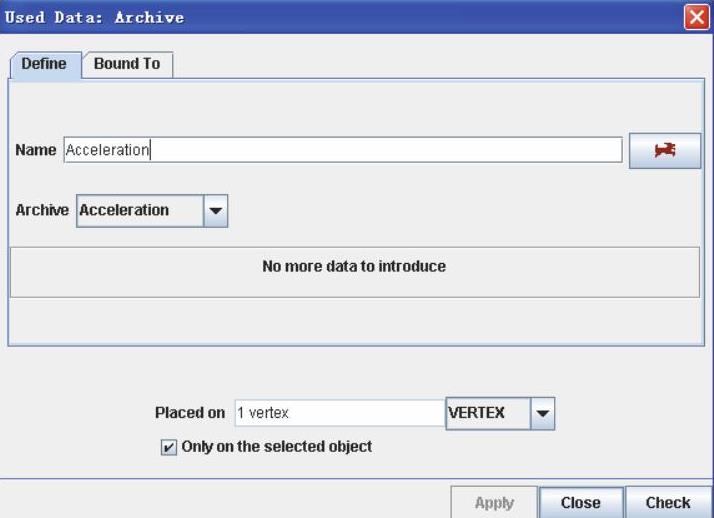Click into the Name text field
714x518 pixels.
(x=342, y=150)
